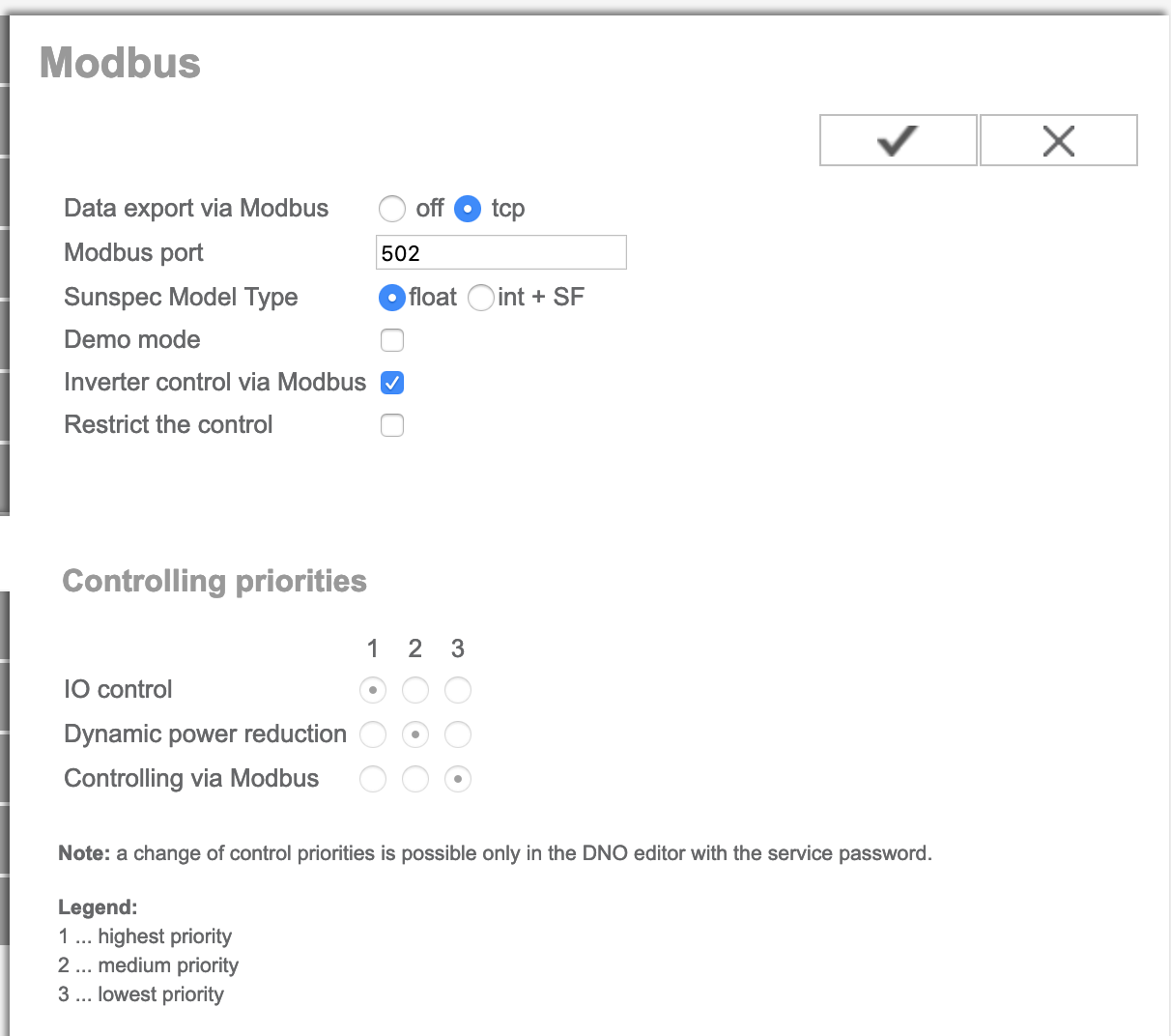Turn Data export via Modbus off
1171x1036 pixels.
click(x=392, y=209)
